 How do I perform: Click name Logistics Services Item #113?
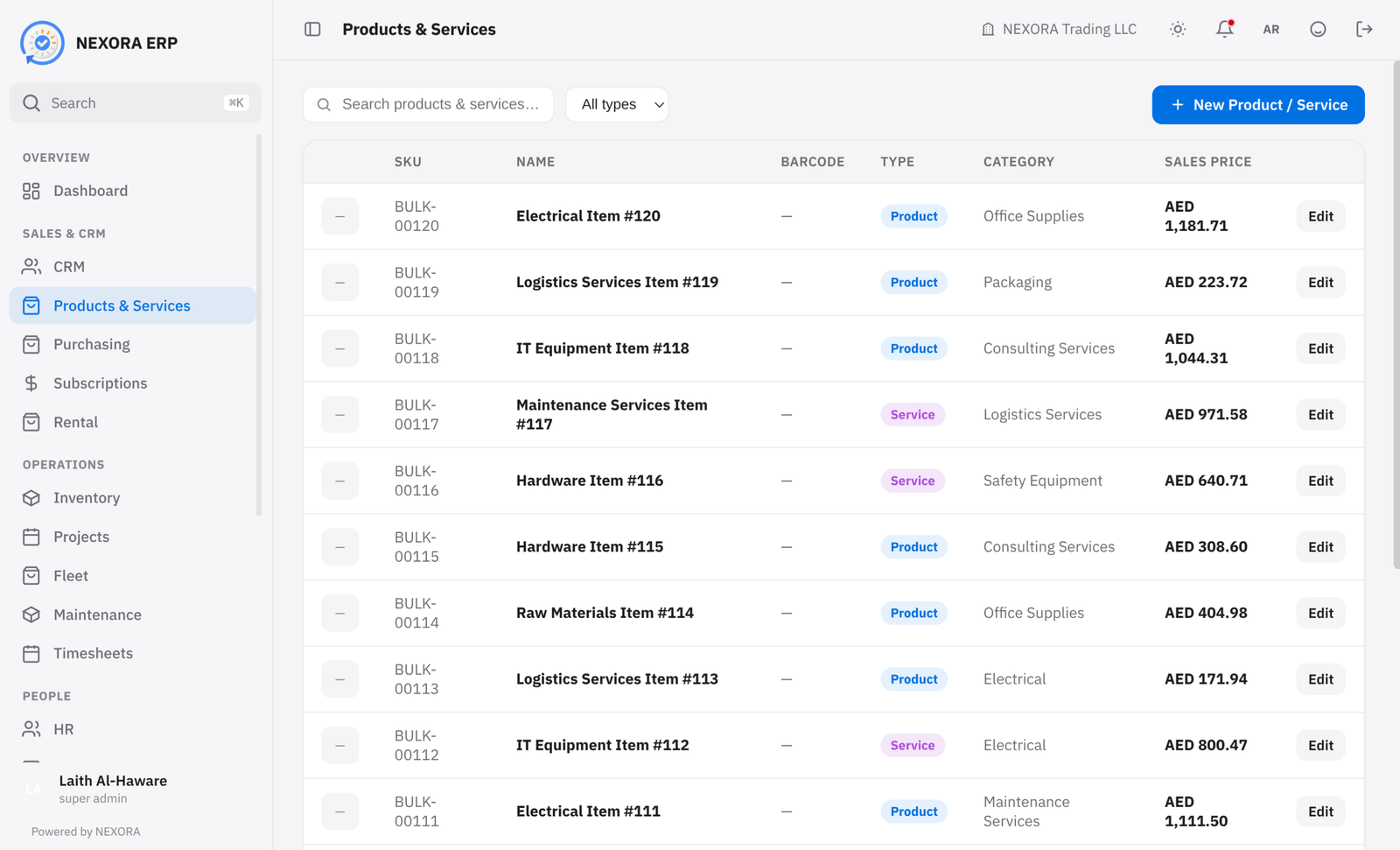(x=617, y=679)
